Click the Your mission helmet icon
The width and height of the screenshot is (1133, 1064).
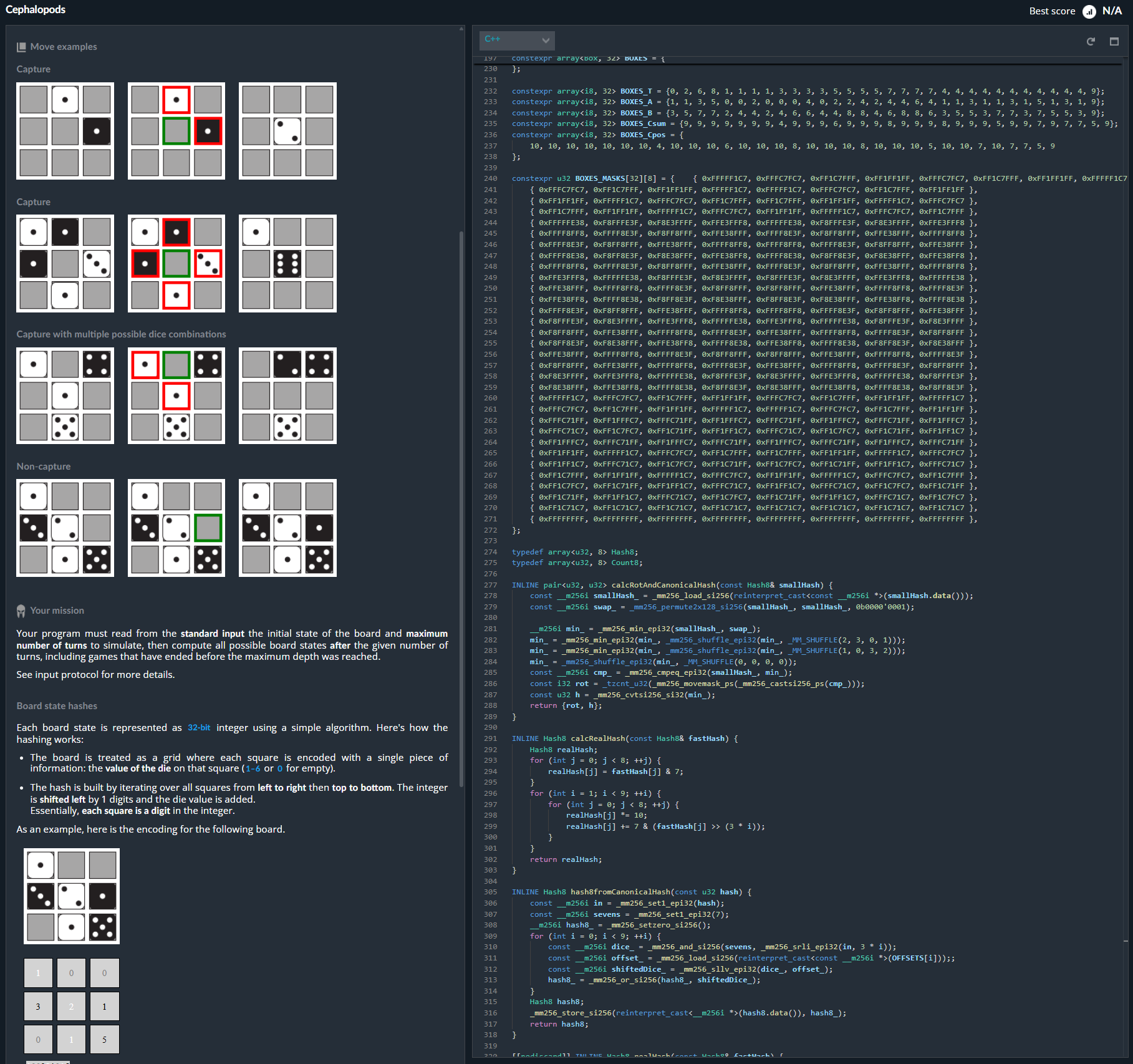(x=21, y=611)
